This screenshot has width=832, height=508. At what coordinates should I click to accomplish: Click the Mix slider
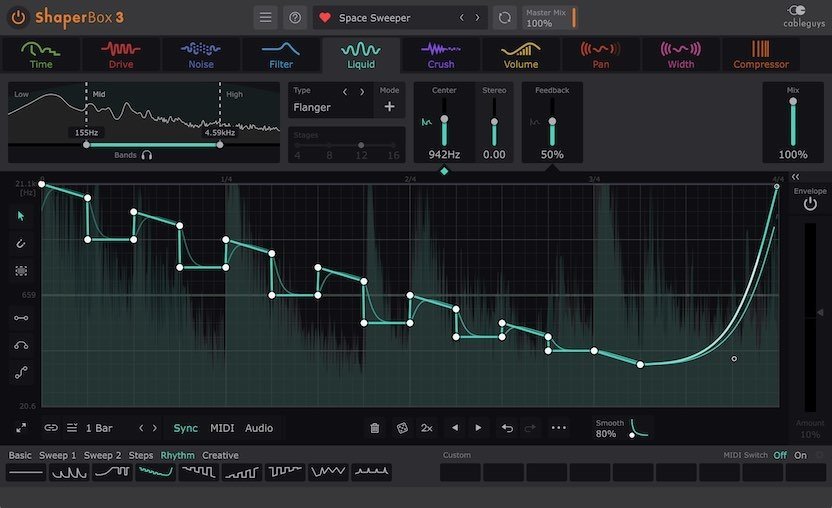click(793, 122)
